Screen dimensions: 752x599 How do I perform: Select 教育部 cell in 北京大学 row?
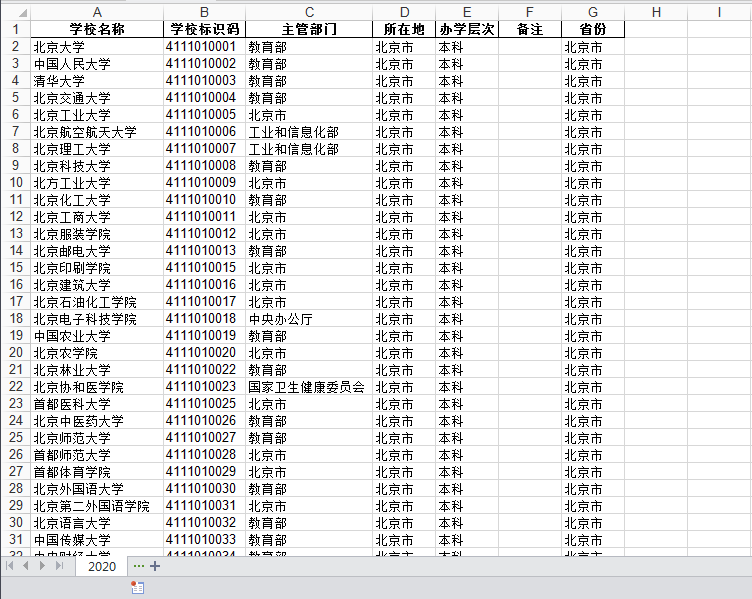point(309,47)
